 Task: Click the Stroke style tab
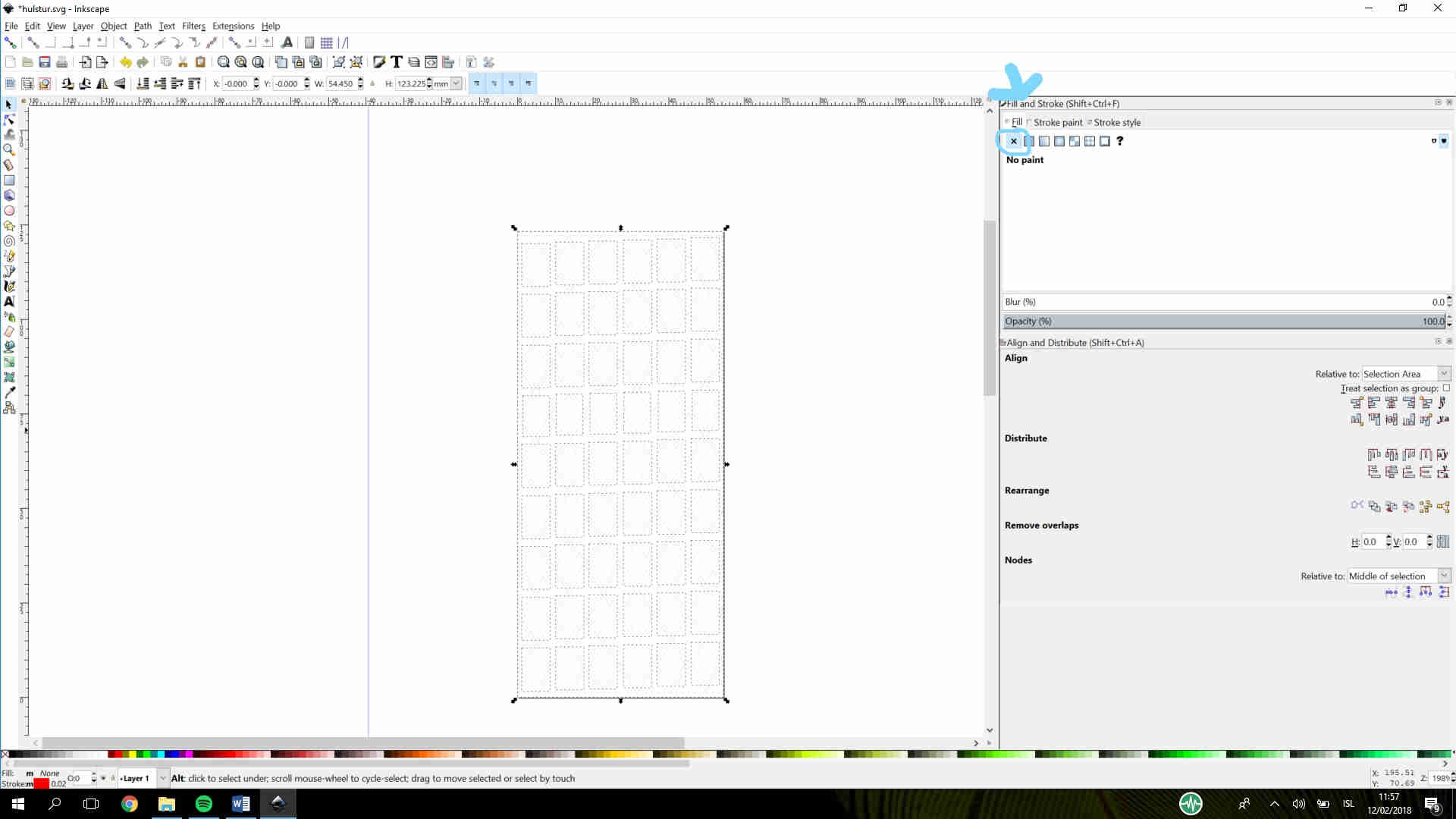coord(1117,122)
